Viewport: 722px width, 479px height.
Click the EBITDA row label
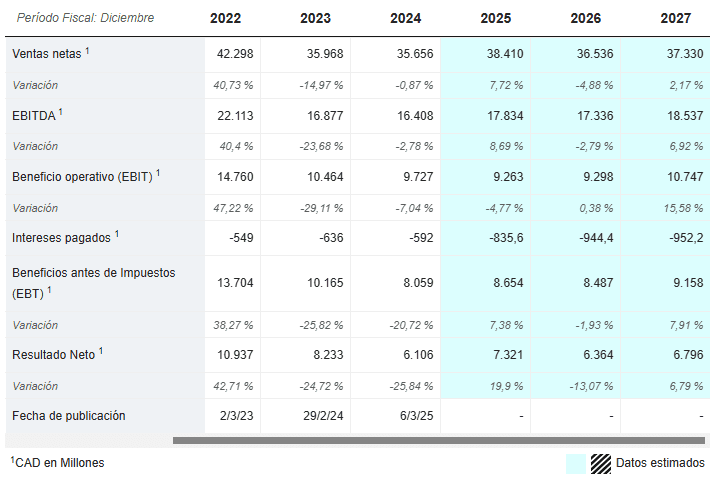tap(35, 116)
